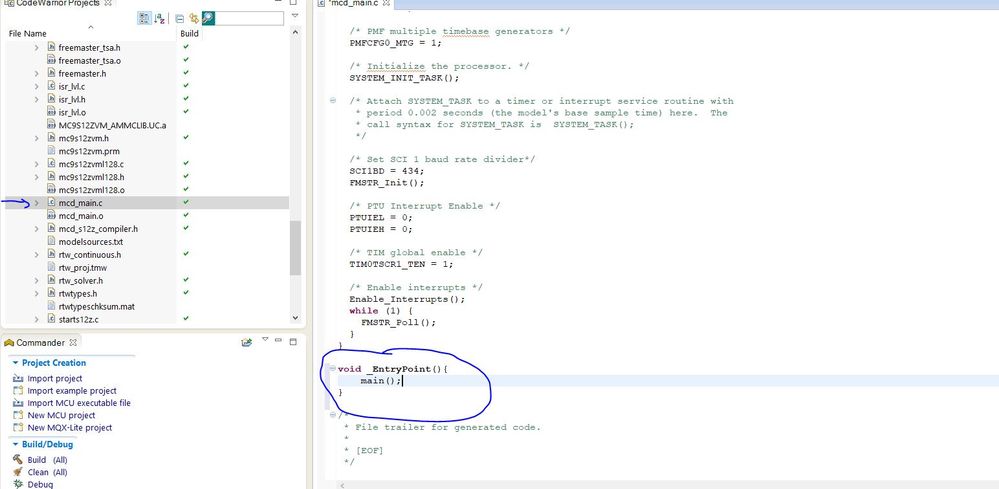Viewport: 999px width, 489px height.
Task: Click the freemaster_tsa.o object file icon
Action: [x=52, y=60]
